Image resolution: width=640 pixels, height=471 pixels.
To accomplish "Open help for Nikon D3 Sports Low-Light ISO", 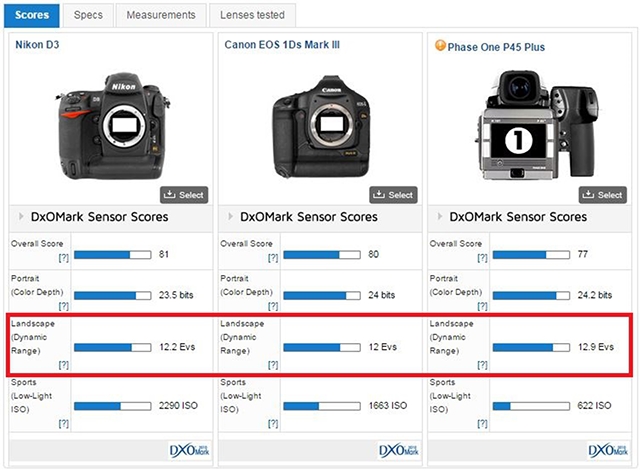I will pyautogui.click(x=63, y=423).
